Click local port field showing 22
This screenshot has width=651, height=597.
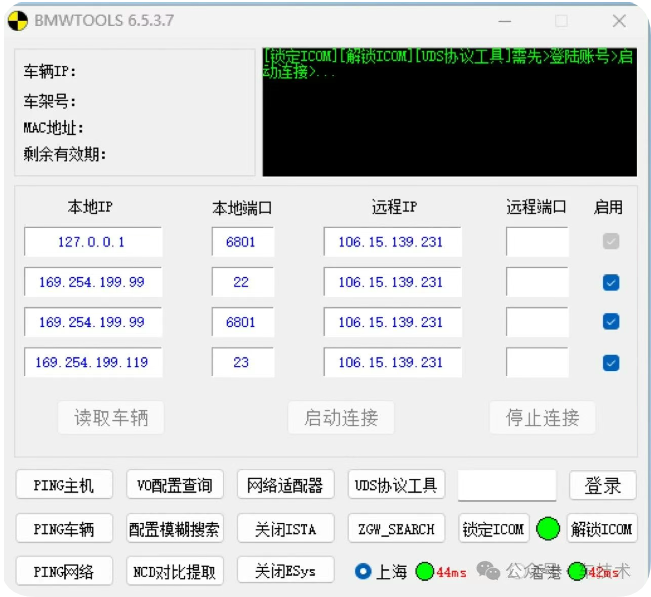(243, 282)
